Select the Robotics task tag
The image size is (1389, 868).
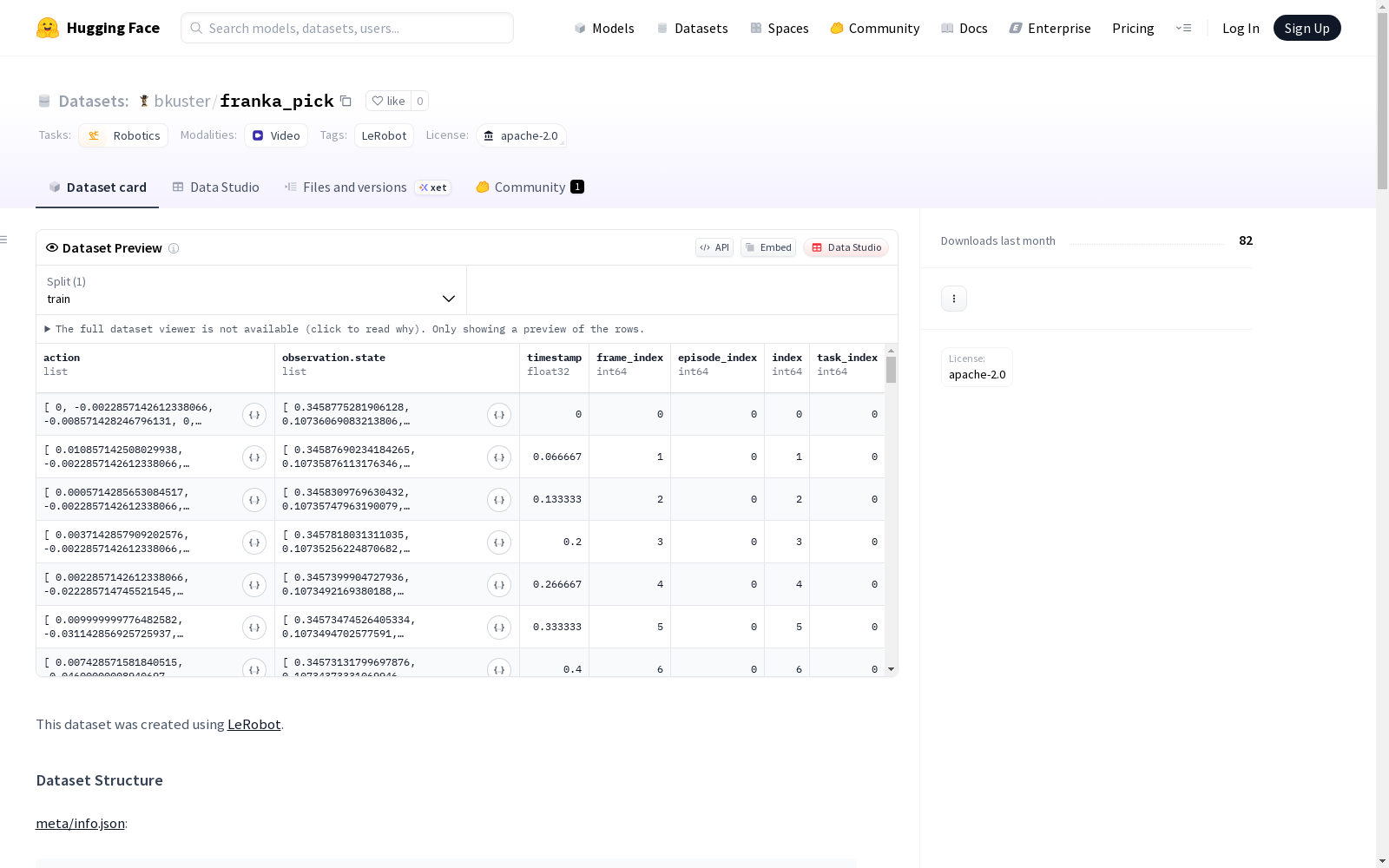tap(123, 135)
